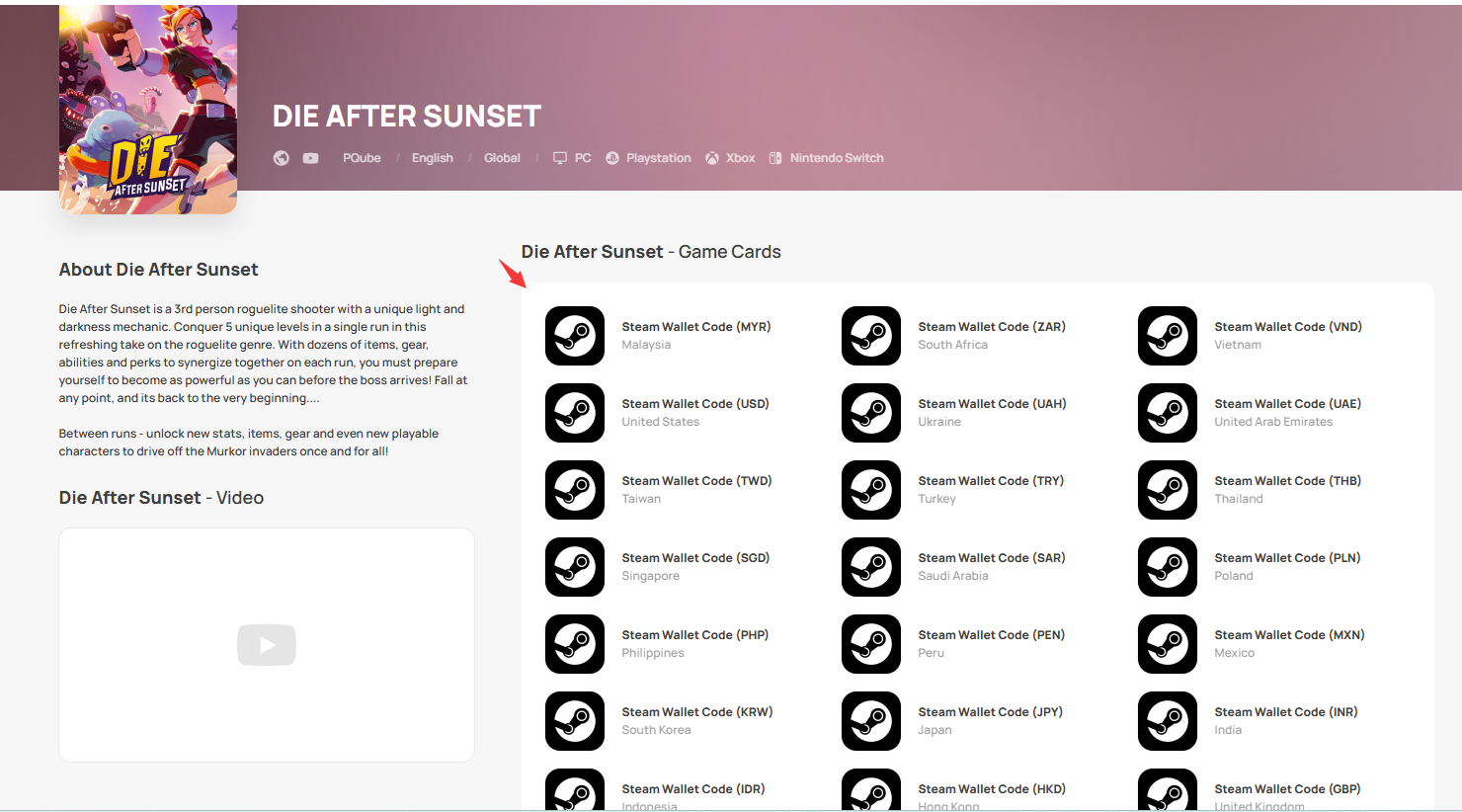The width and height of the screenshot is (1462, 812).
Task: Click the Steam icon for TWD Taiwan
Action: (x=575, y=490)
